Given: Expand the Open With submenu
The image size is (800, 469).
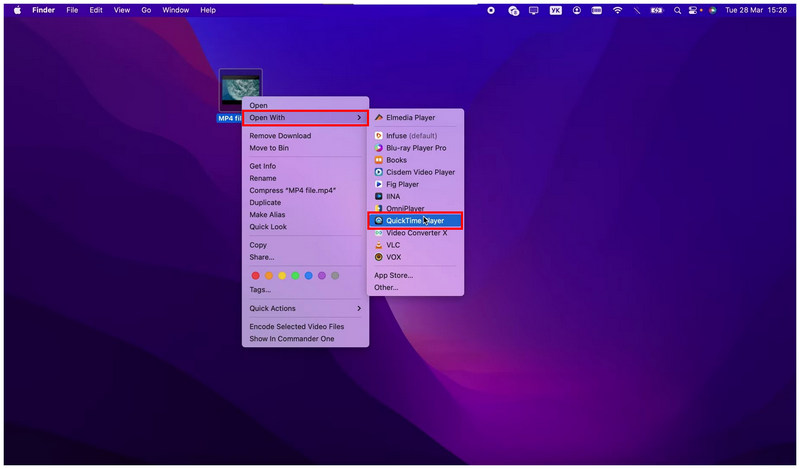Looking at the screenshot, I should [305, 117].
